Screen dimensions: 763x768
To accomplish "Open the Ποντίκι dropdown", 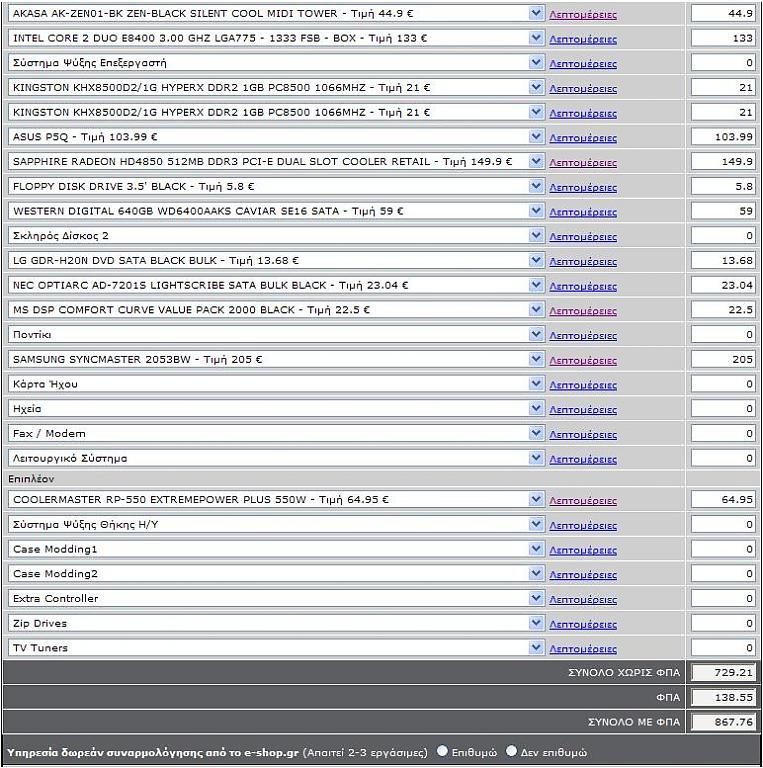I will coord(276,335).
